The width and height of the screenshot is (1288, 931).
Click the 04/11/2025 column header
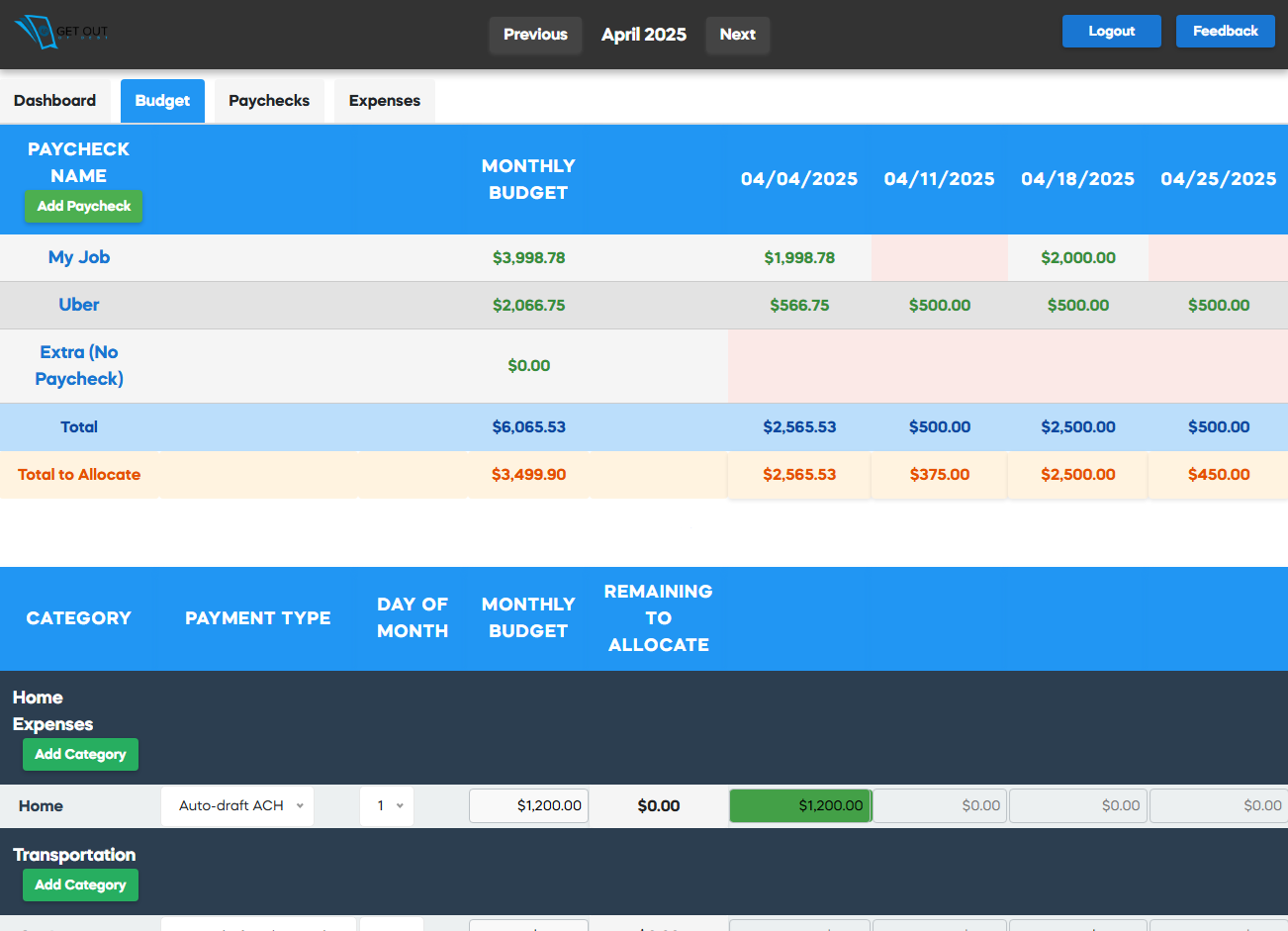pyautogui.click(x=940, y=179)
